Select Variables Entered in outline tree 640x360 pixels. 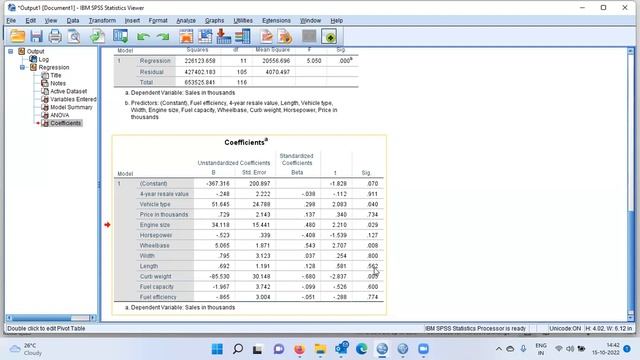coord(73,99)
